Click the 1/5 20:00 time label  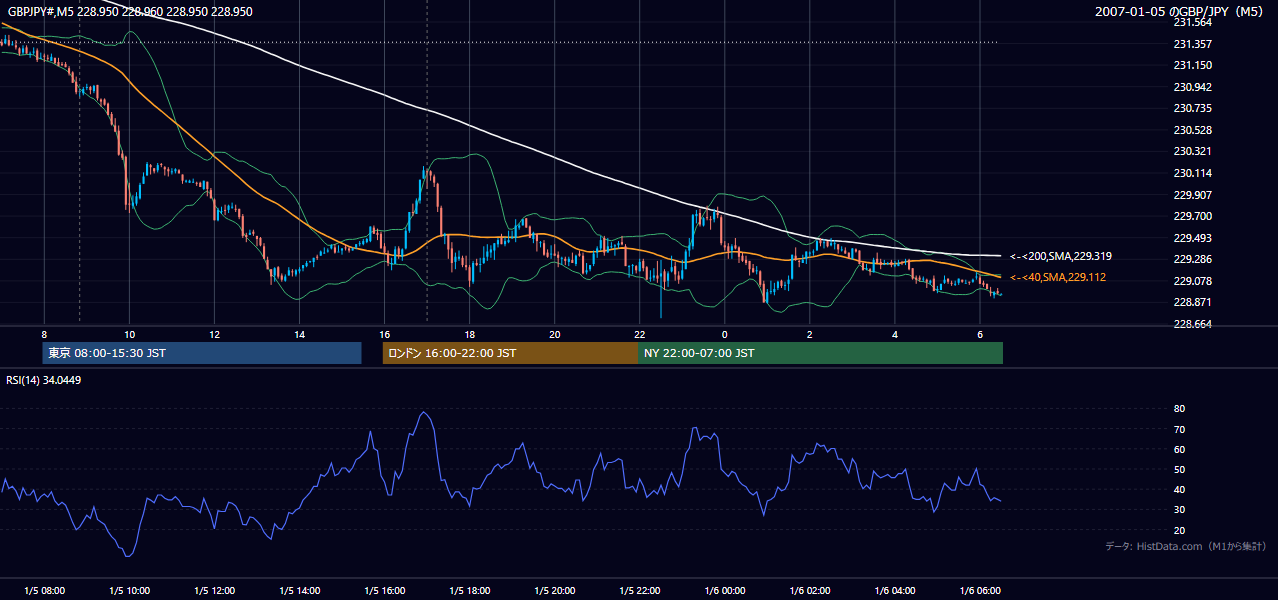click(555, 591)
